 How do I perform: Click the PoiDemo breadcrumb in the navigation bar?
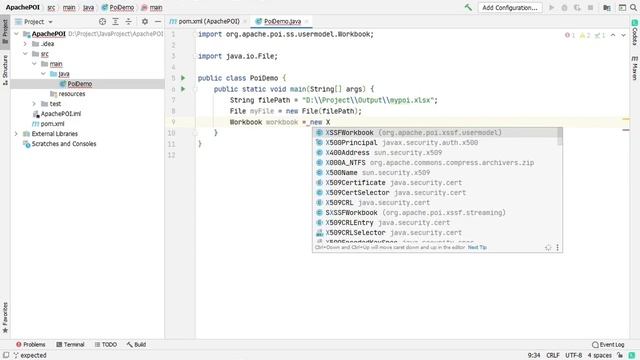[x=118, y=7]
